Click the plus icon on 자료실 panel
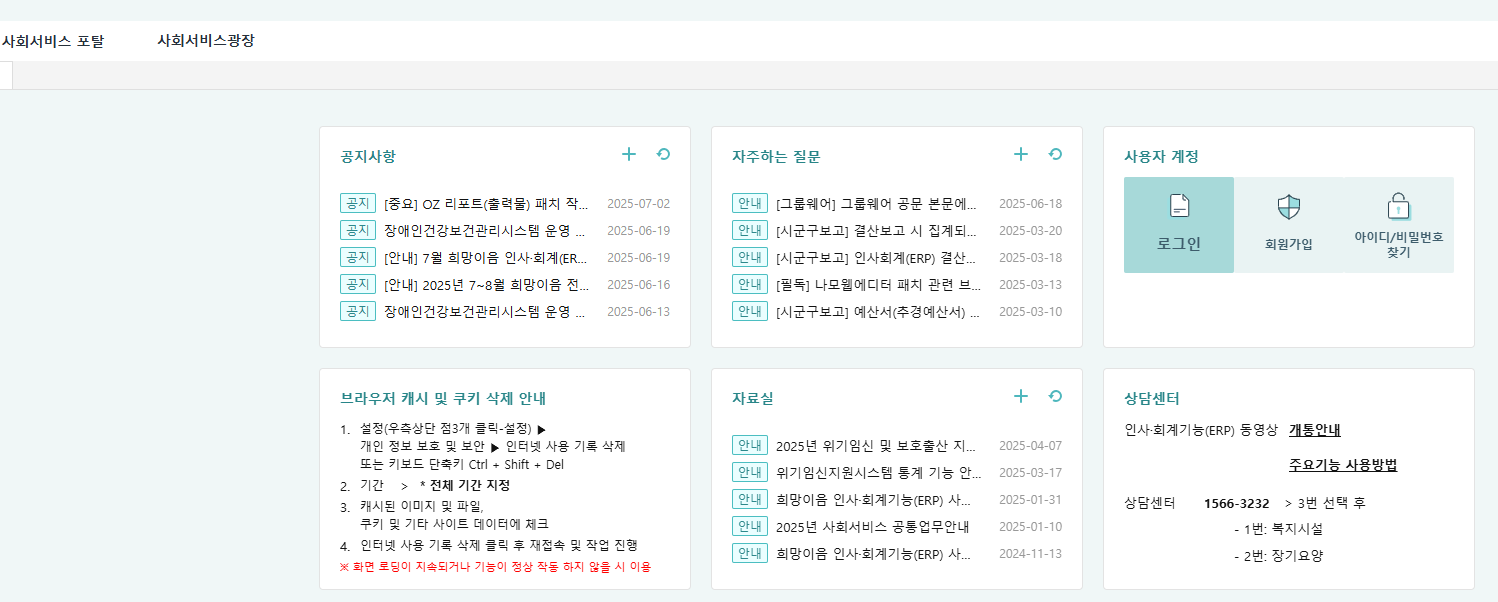Screen dimensions: 1498x602 1020,396
